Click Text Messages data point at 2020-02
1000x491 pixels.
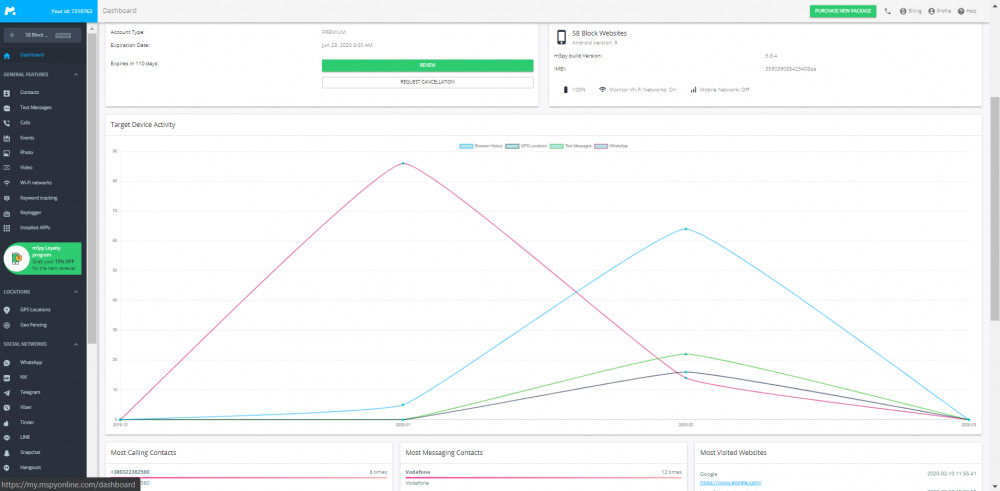[686, 354]
